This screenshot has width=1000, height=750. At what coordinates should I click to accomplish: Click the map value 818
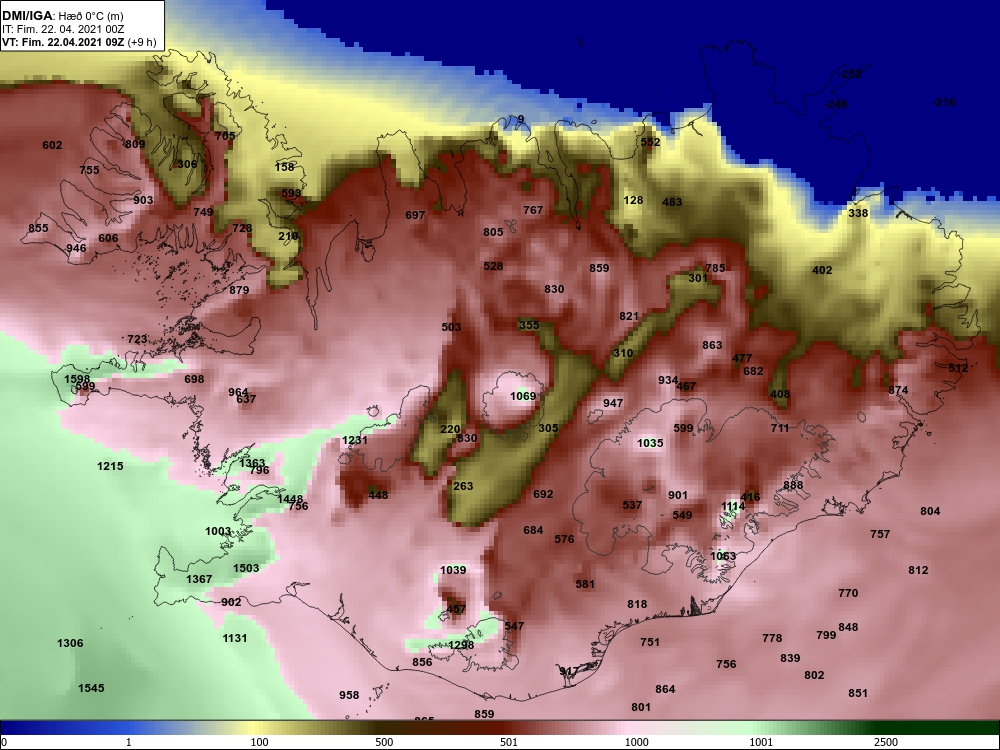(x=637, y=605)
